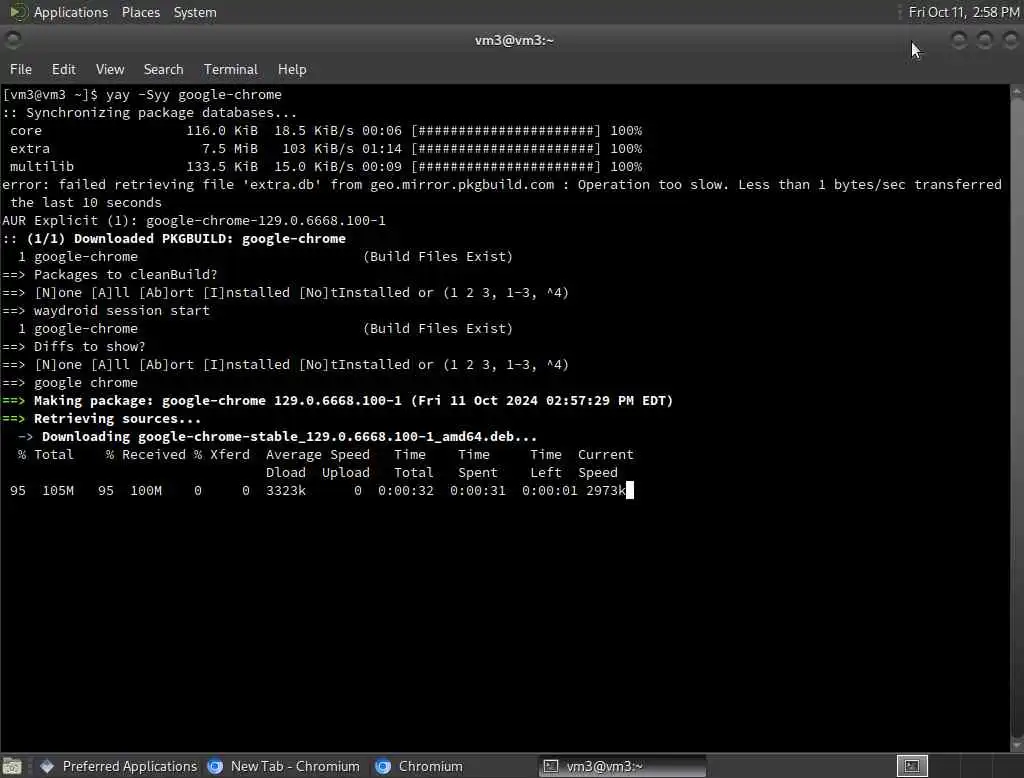Open the terminal File menu
Screen dimensions: 1024x778
click(x=21, y=69)
